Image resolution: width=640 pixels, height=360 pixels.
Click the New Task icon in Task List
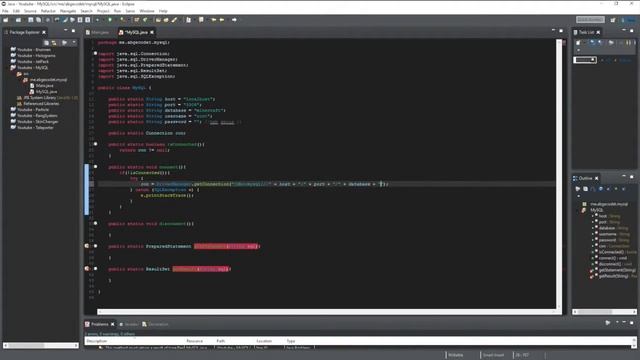578,42
